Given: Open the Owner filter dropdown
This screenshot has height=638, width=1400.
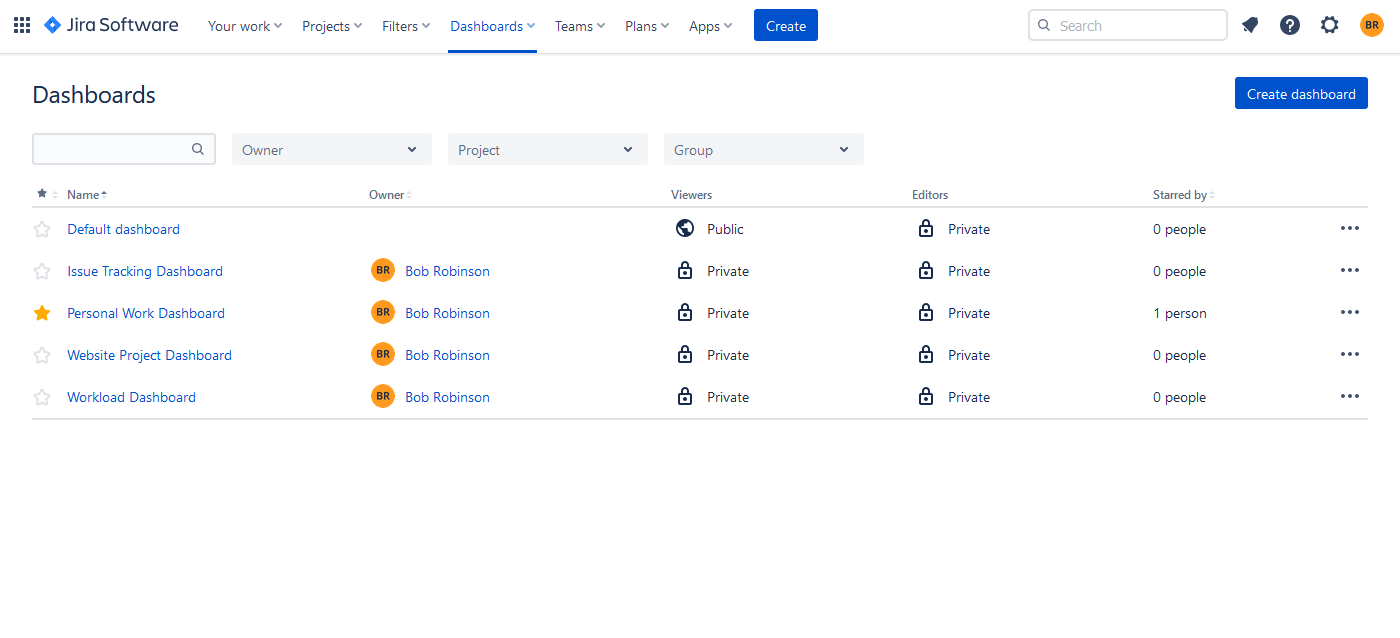Looking at the screenshot, I should coord(331,148).
